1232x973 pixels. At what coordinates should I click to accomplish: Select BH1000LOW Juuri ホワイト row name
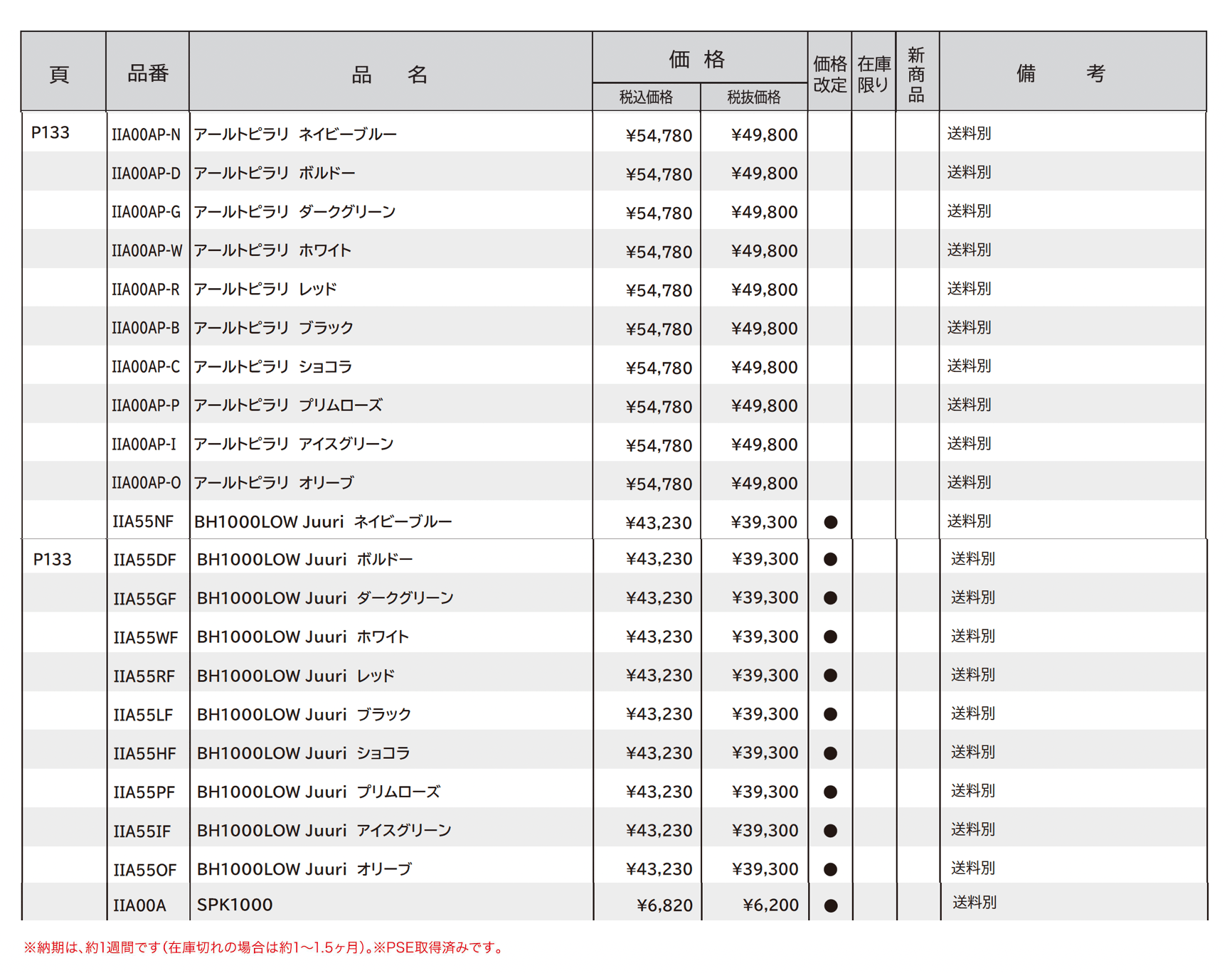[x=302, y=637]
